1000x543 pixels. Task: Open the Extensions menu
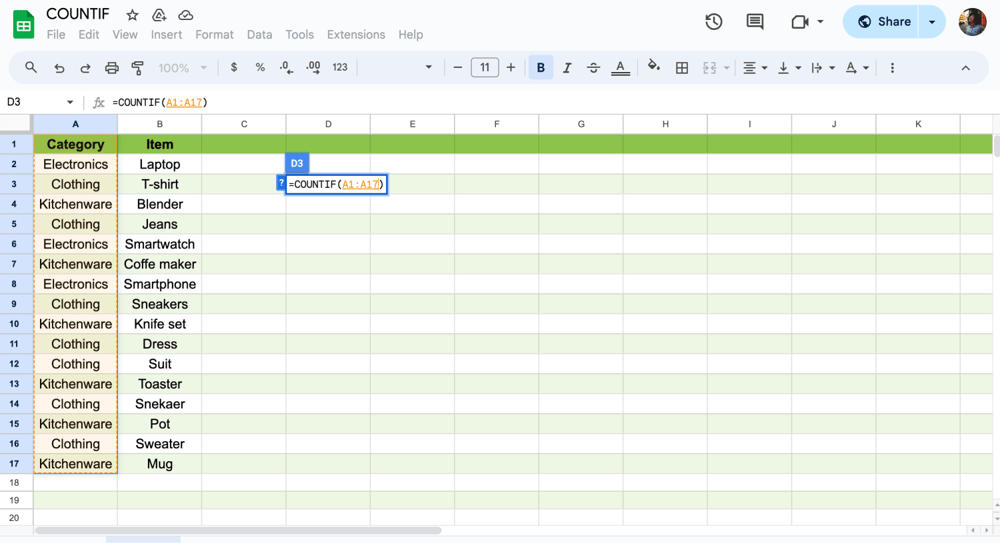[355, 34]
